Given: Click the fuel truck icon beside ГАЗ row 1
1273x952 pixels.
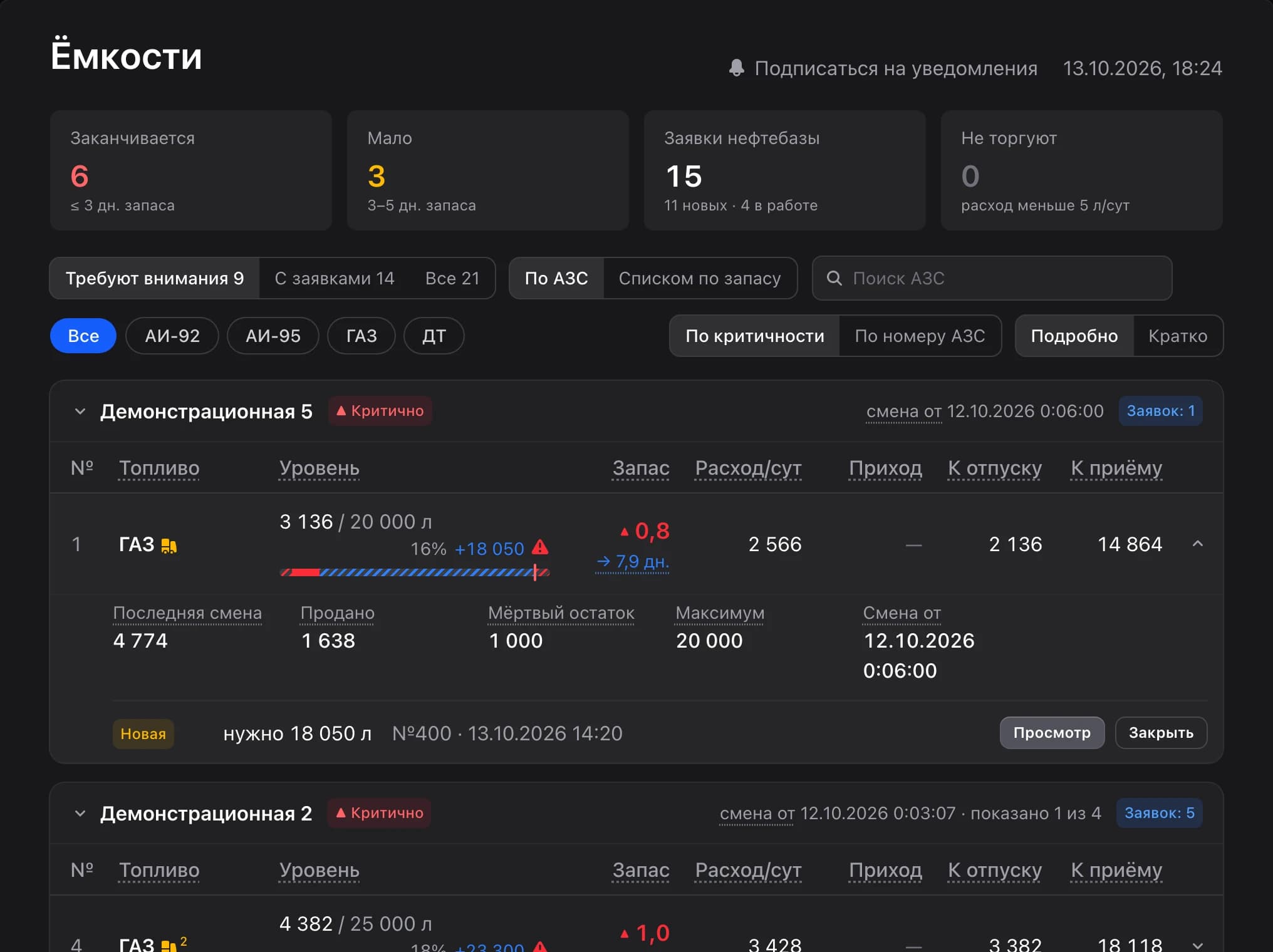Looking at the screenshot, I should pos(169,546).
